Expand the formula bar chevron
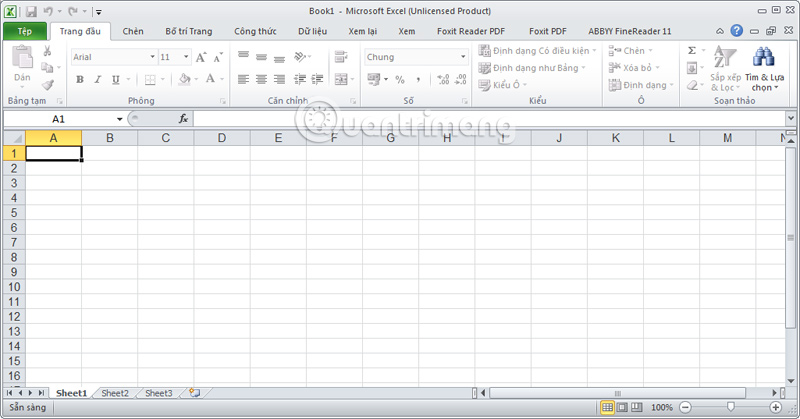The height and width of the screenshot is (419, 800). [x=790, y=118]
